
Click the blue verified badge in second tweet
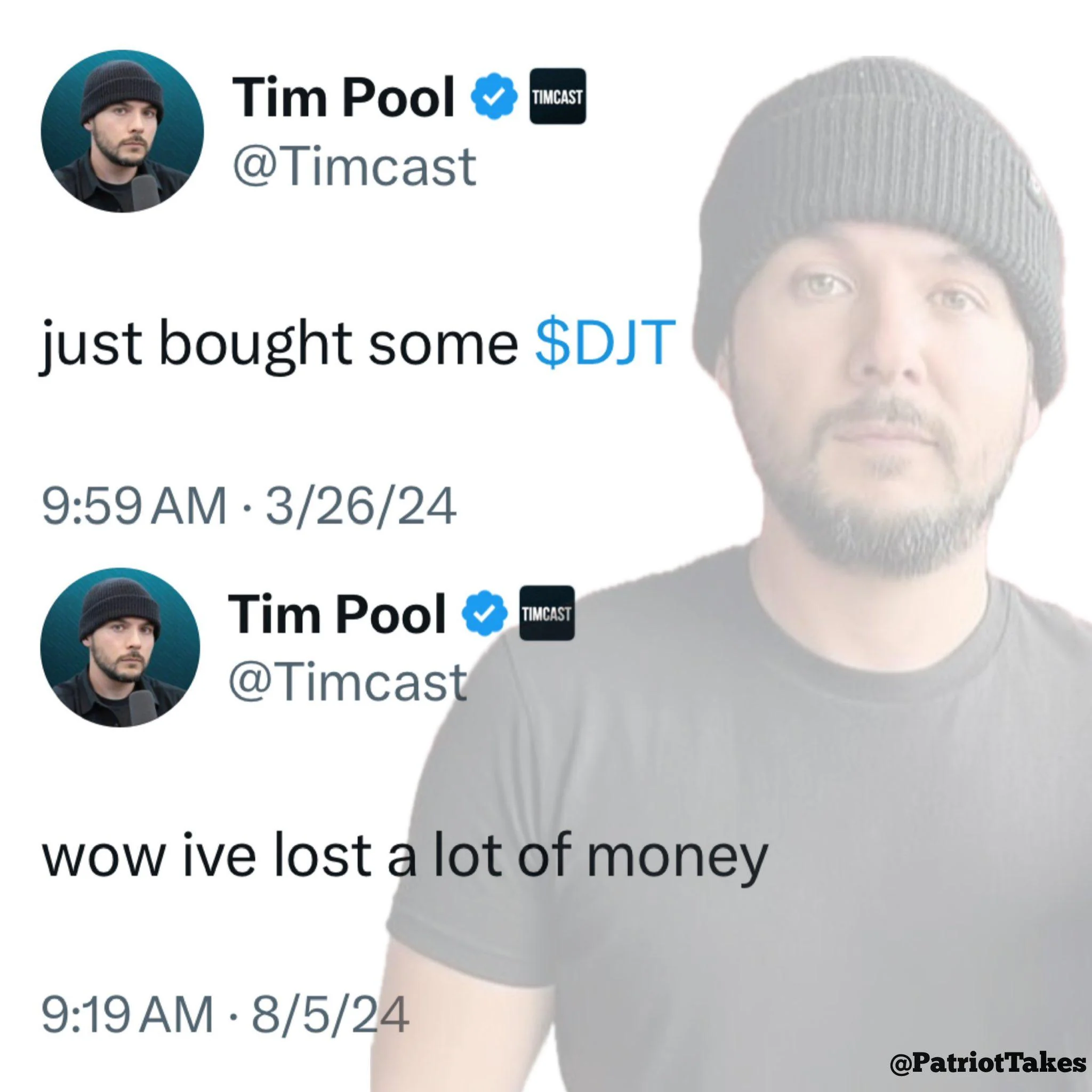[x=484, y=613]
